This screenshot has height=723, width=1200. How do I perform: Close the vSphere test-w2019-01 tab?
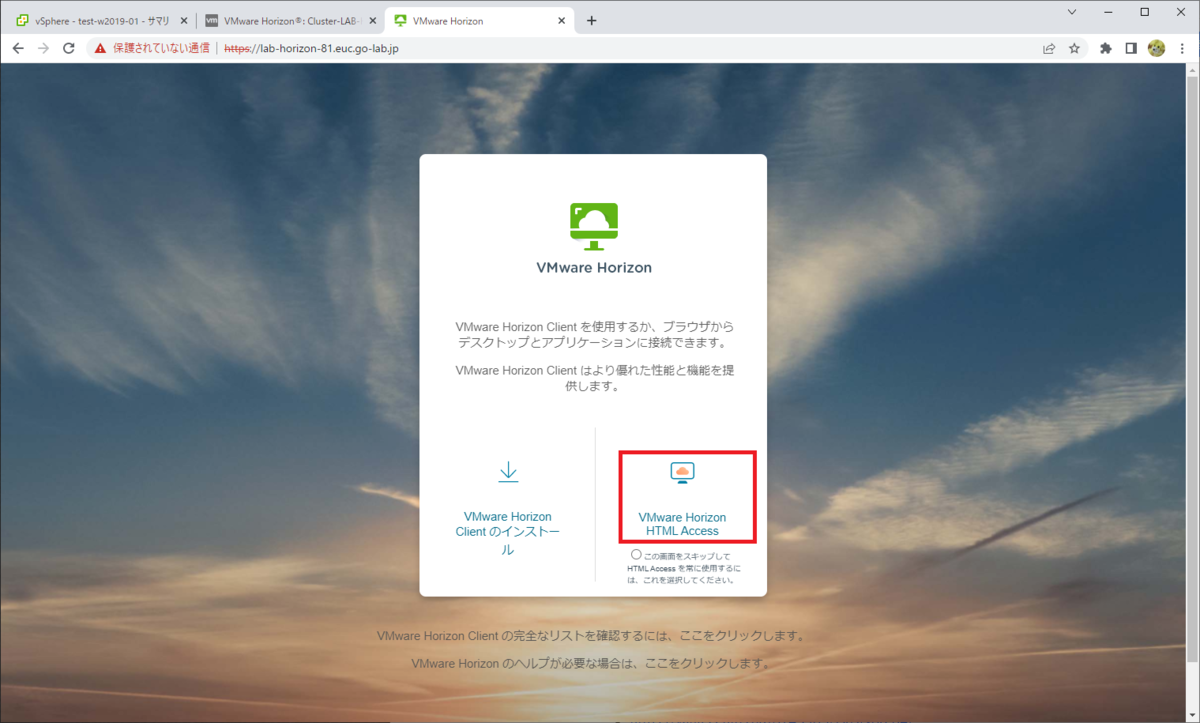[x=183, y=20]
